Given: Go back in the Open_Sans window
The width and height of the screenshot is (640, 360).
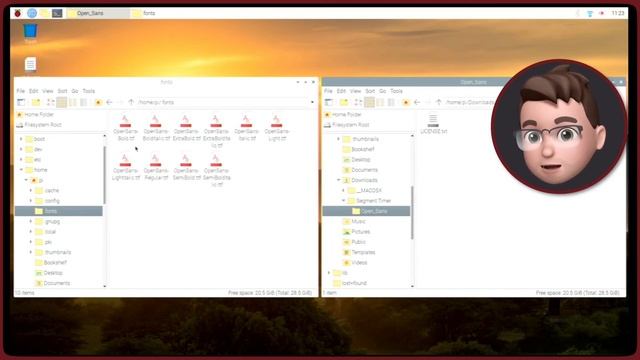Looking at the screenshot, I should click(417, 102).
